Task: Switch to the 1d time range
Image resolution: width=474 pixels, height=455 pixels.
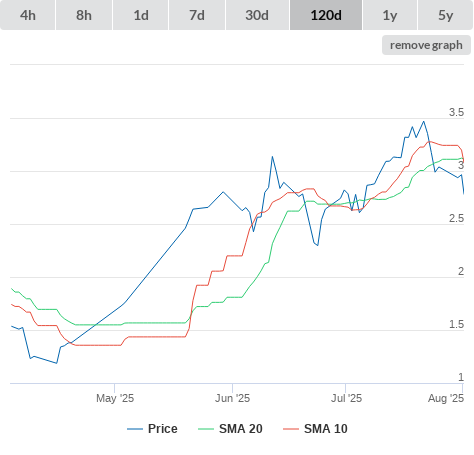Action: 141,15
